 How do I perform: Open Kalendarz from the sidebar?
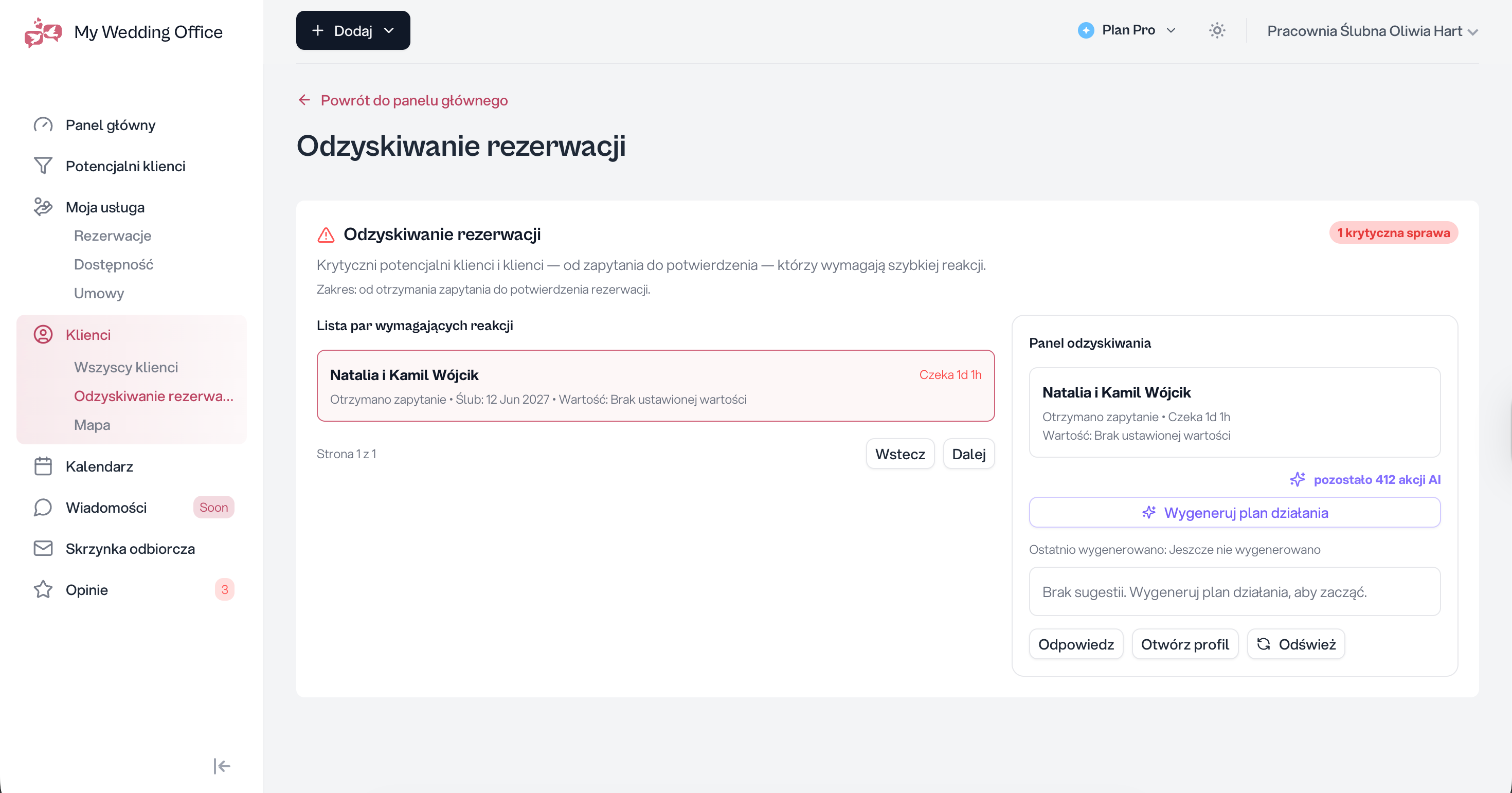[99, 466]
